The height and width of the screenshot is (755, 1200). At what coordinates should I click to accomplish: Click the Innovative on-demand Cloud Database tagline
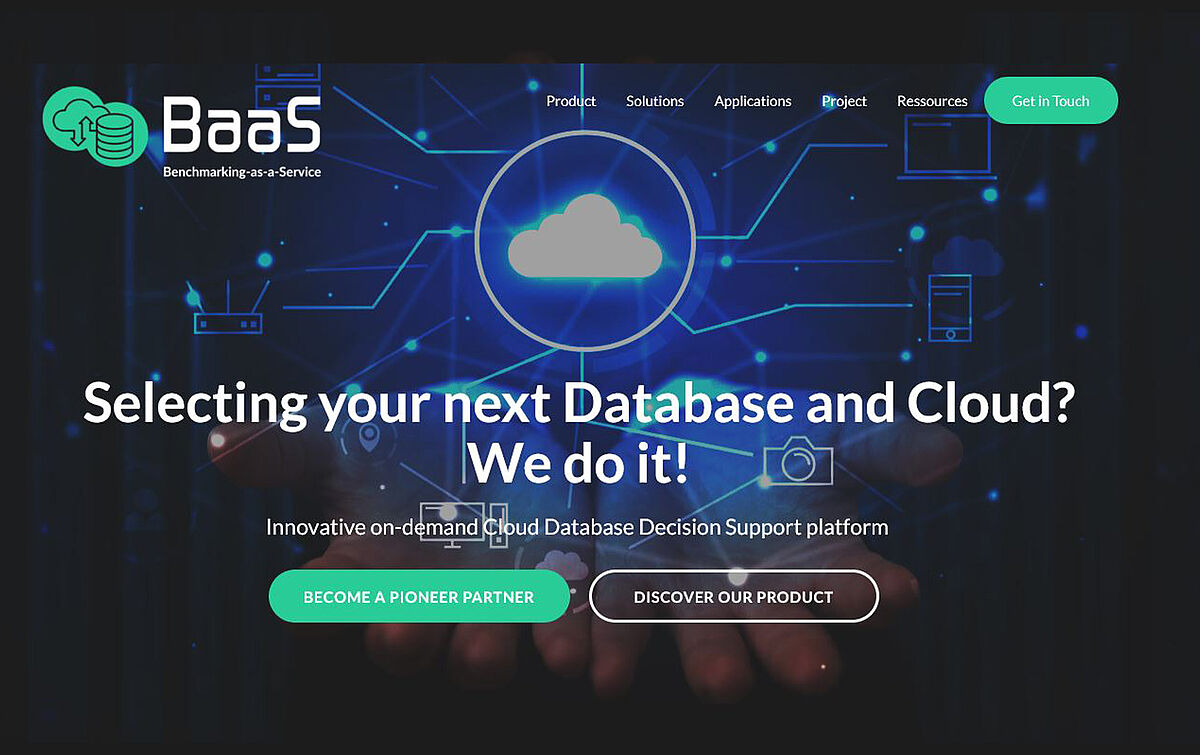tap(577, 526)
